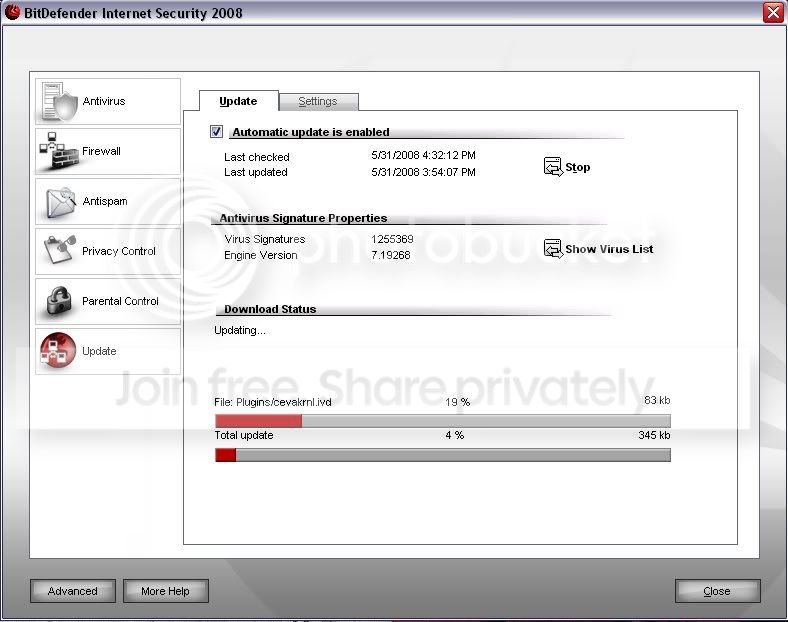Open the Antivirus shield icon
This screenshot has width=788, height=622.
[60, 102]
